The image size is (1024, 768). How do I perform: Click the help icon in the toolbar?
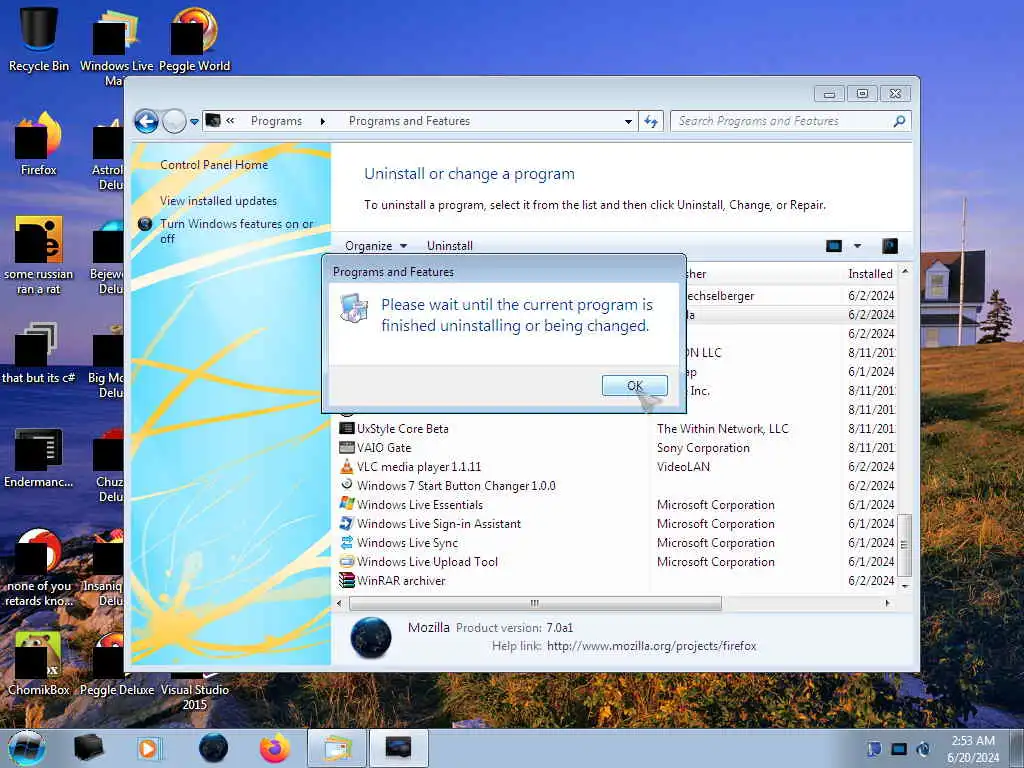(x=889, y=246)
